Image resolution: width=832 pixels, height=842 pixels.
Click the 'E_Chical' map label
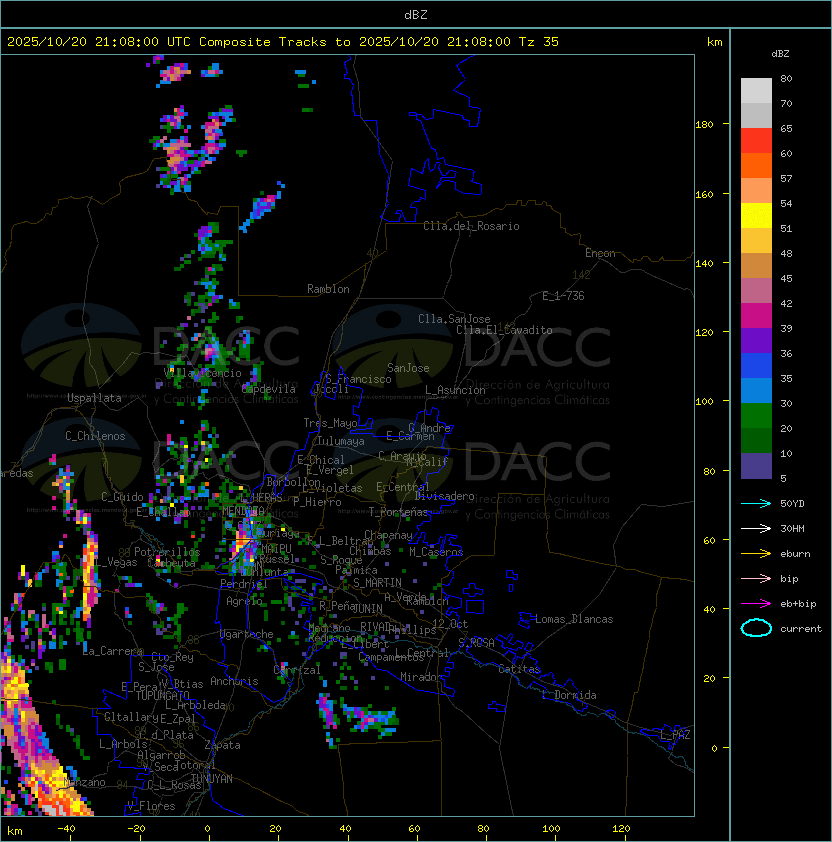[x=321, y=460]
